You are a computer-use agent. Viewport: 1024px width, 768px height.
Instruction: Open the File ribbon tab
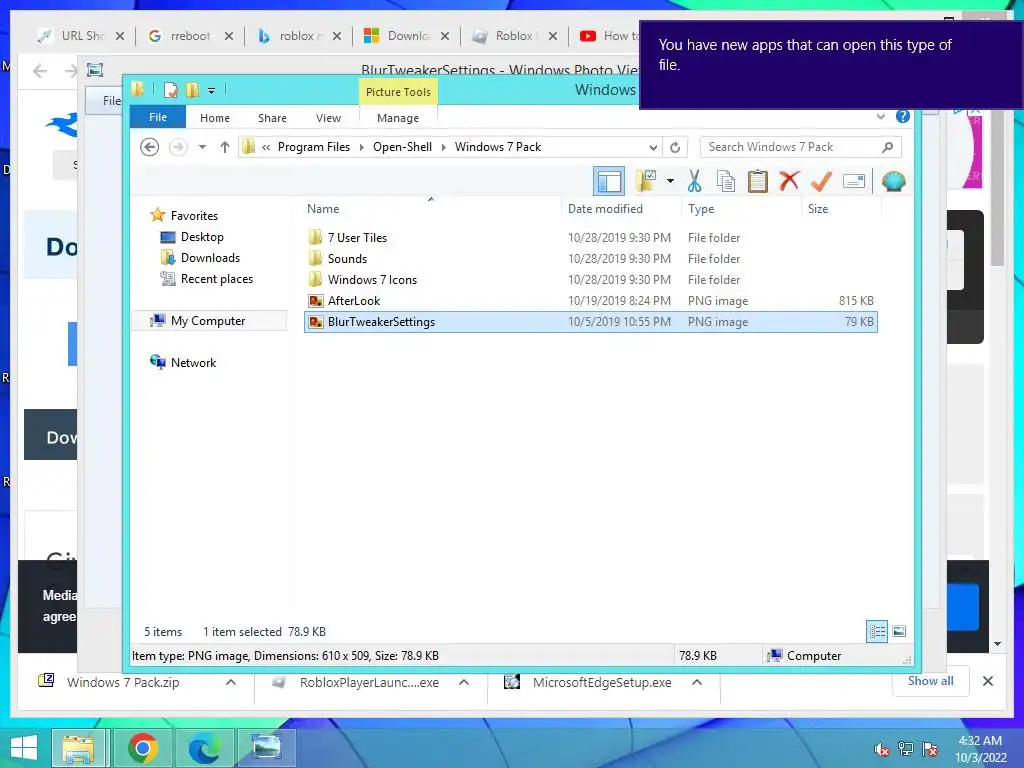click(x=158, y=117)
